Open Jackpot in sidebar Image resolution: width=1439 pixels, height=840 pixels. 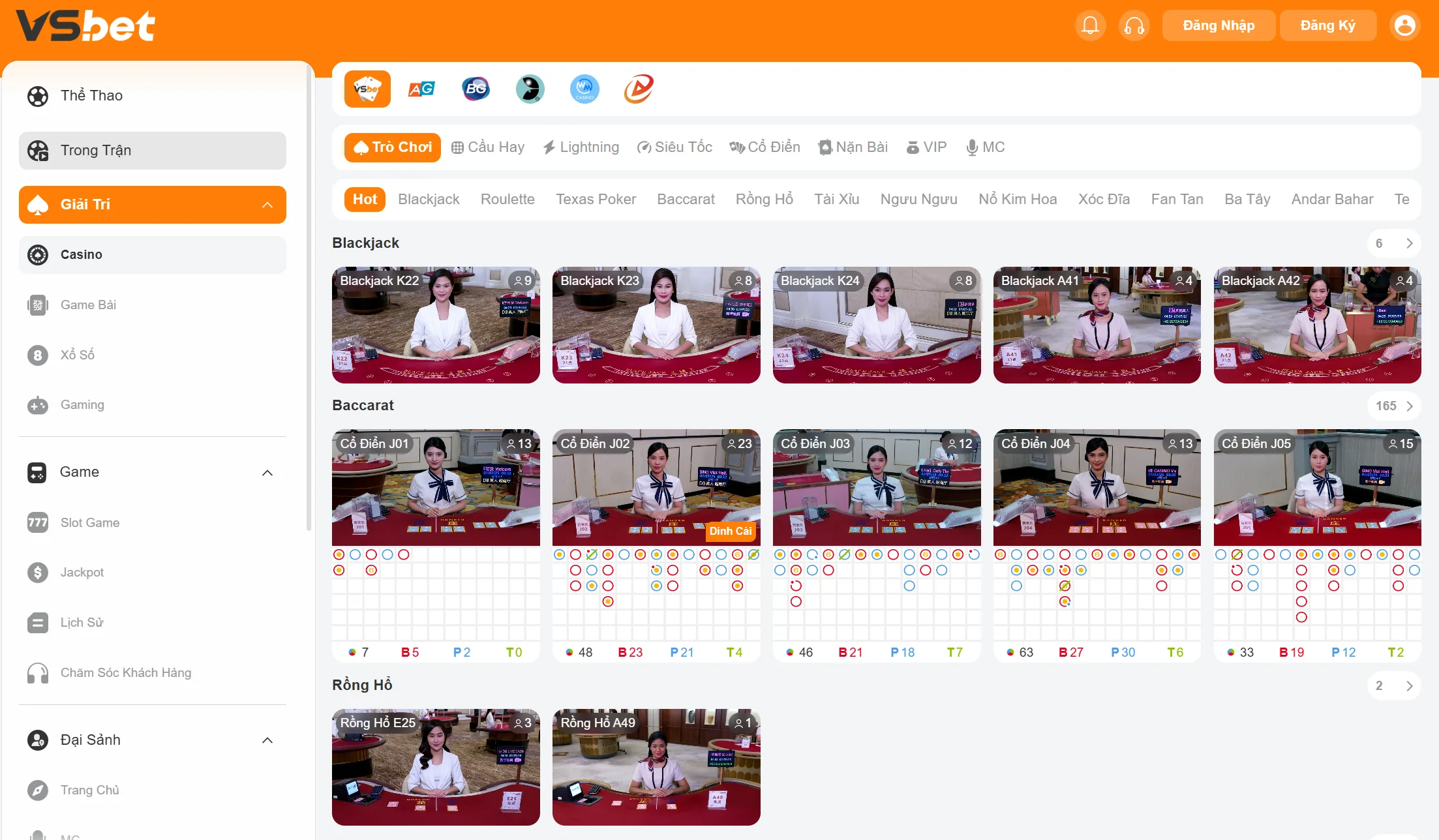[x=153, y=573]
